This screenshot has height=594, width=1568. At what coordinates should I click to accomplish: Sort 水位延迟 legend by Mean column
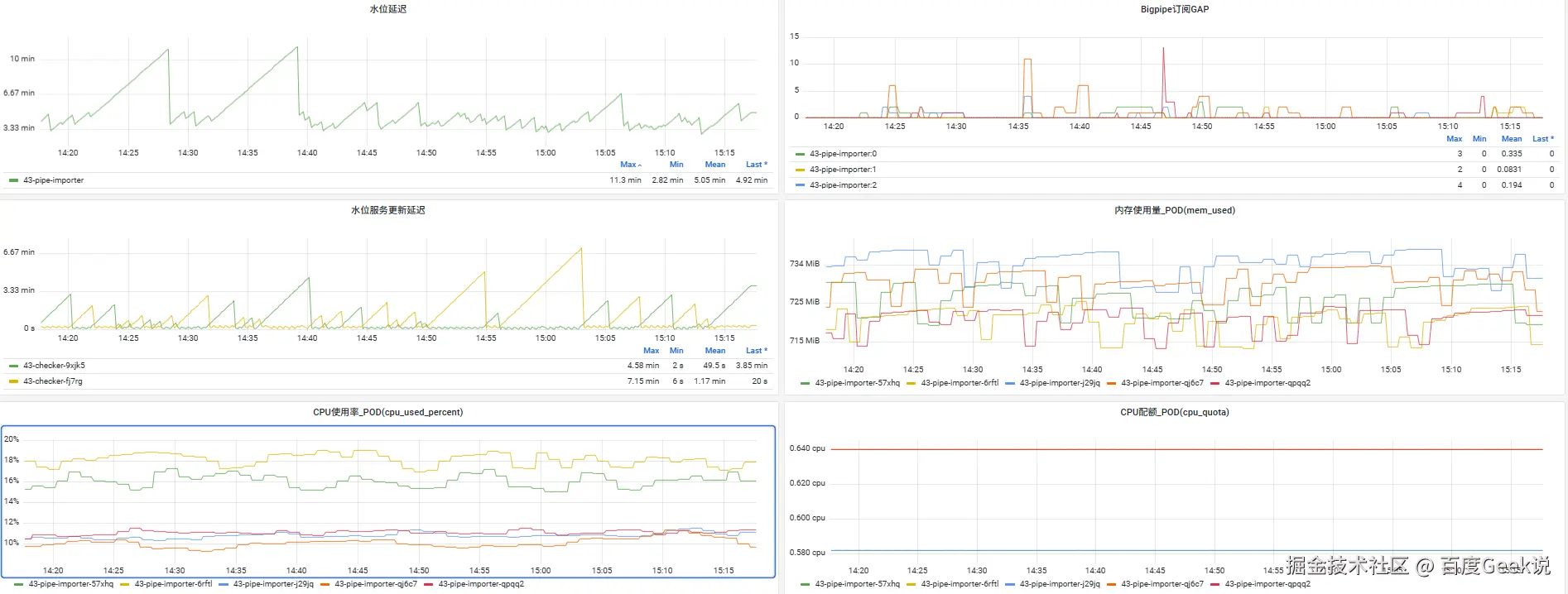click(x=714, y=165)
